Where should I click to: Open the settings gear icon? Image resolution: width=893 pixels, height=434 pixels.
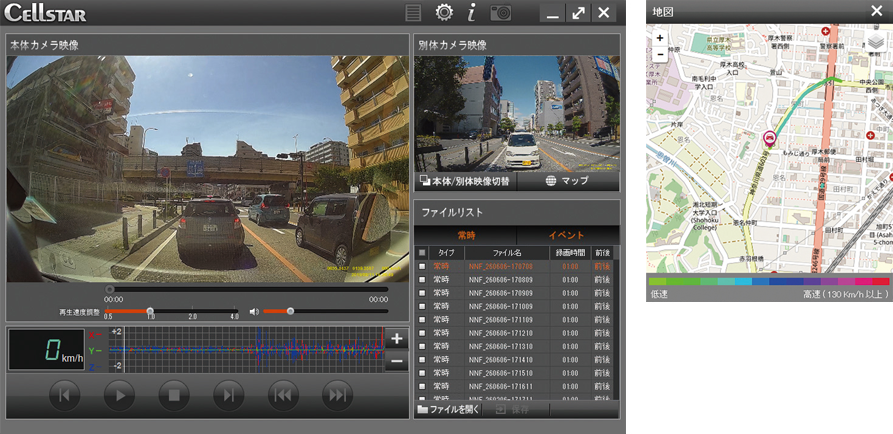click(444, 13)
